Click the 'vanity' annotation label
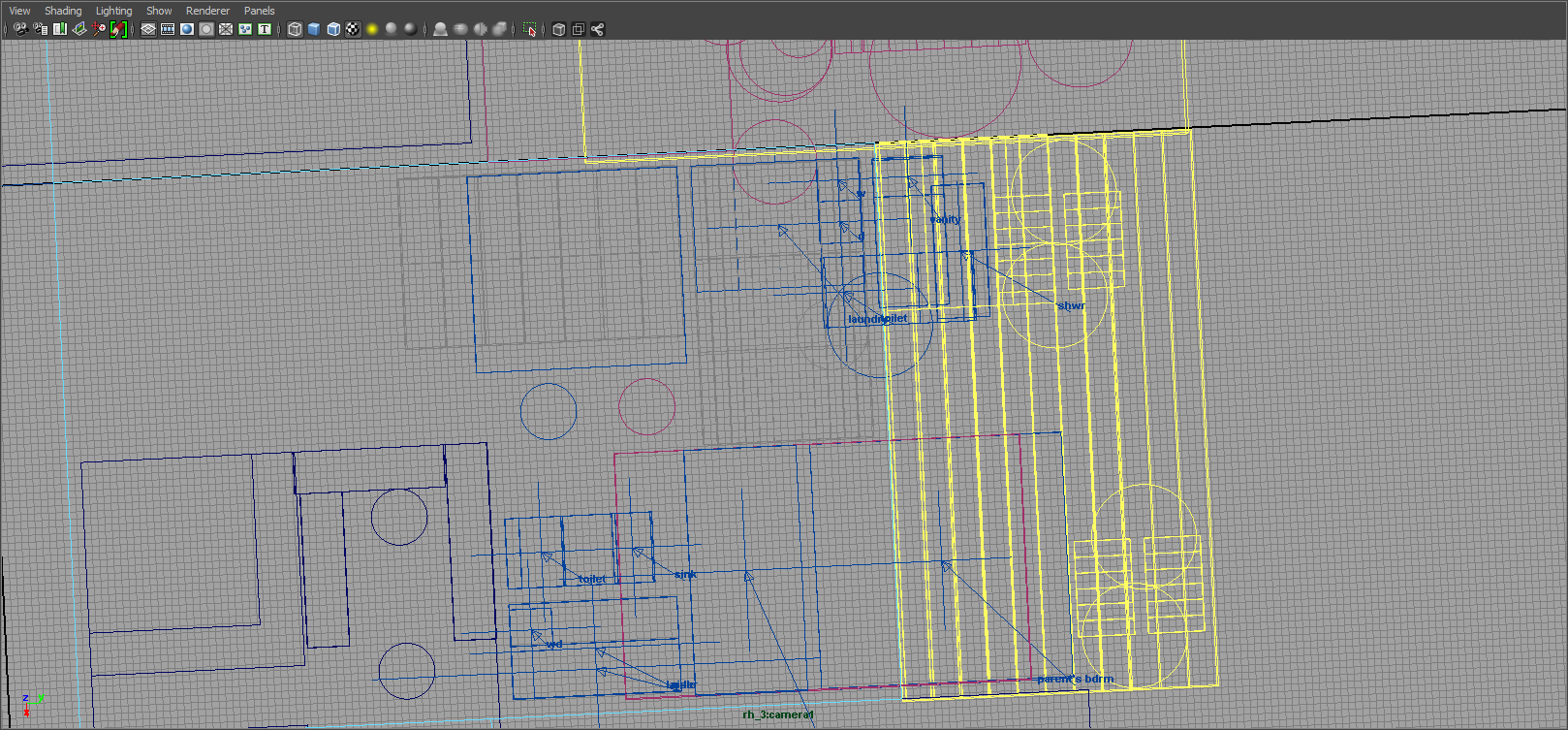1568x730 pixels. (x=945, y=219)
